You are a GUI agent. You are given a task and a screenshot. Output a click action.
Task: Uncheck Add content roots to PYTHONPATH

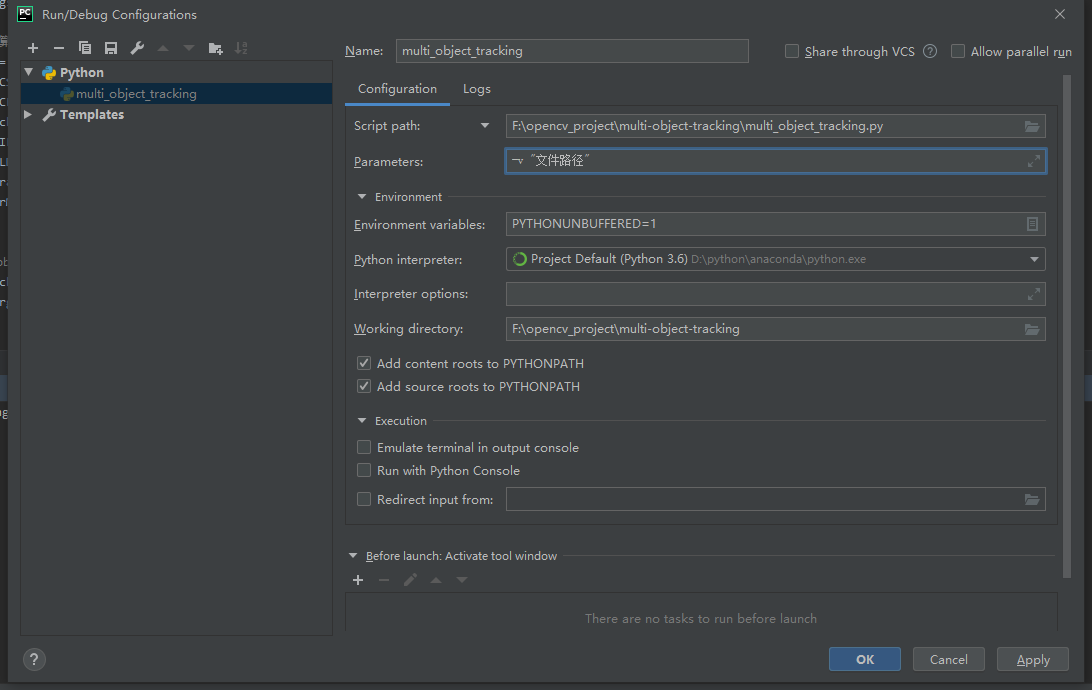364,364
